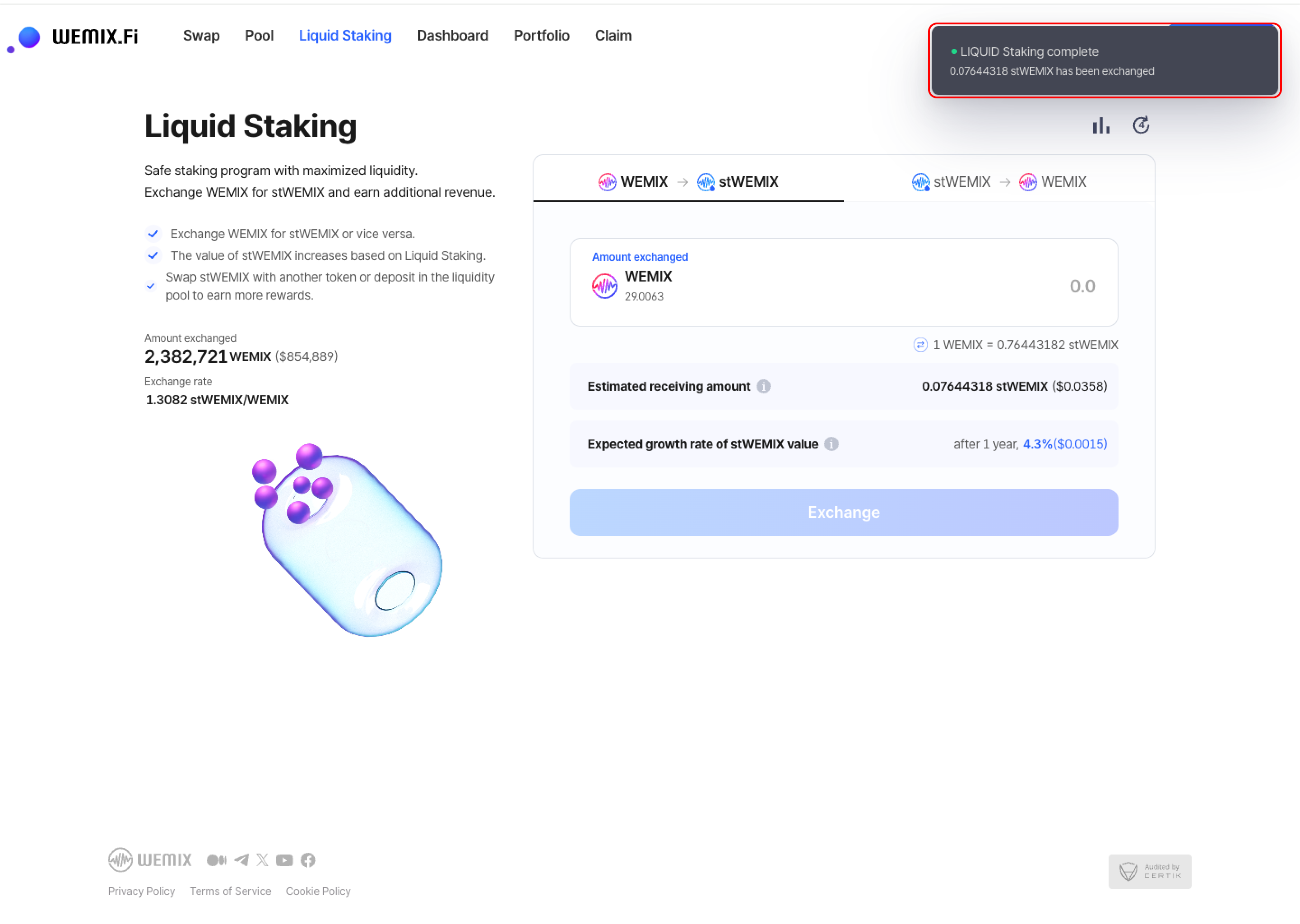Click the WEMIX.Fi logo icon

(25, 38)
